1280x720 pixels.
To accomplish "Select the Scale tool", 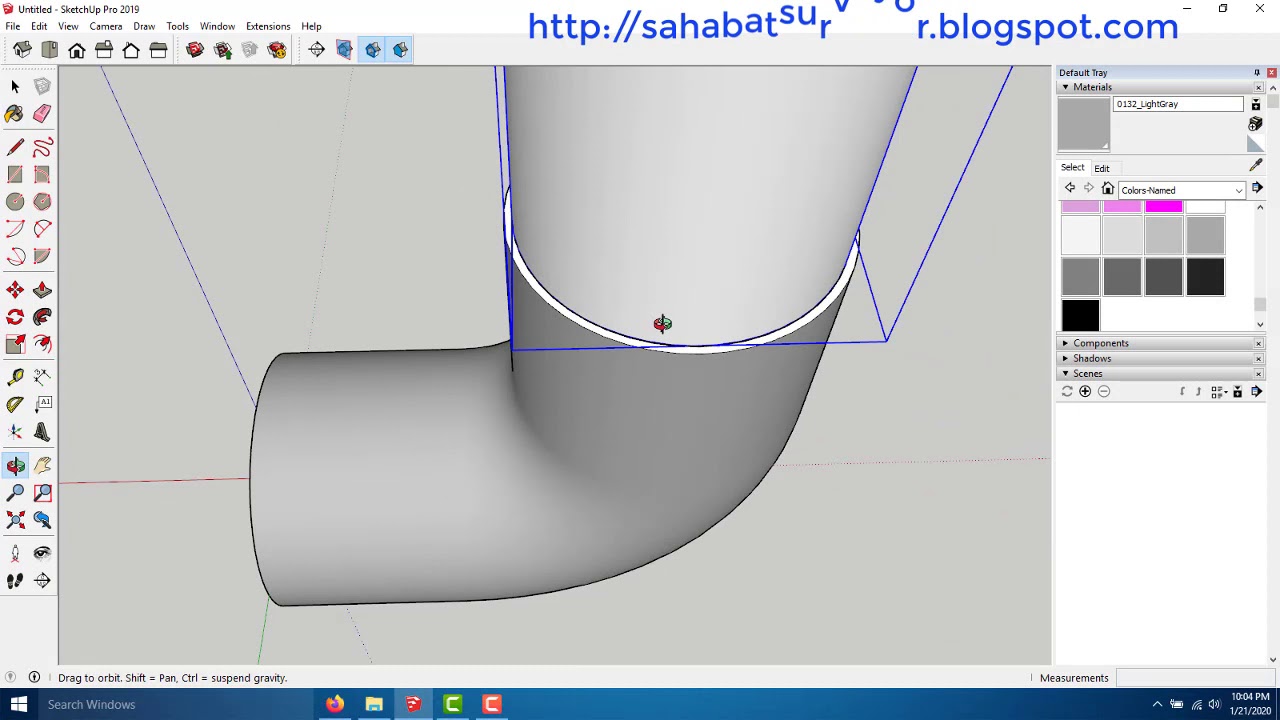I will (x=15, y=344).
